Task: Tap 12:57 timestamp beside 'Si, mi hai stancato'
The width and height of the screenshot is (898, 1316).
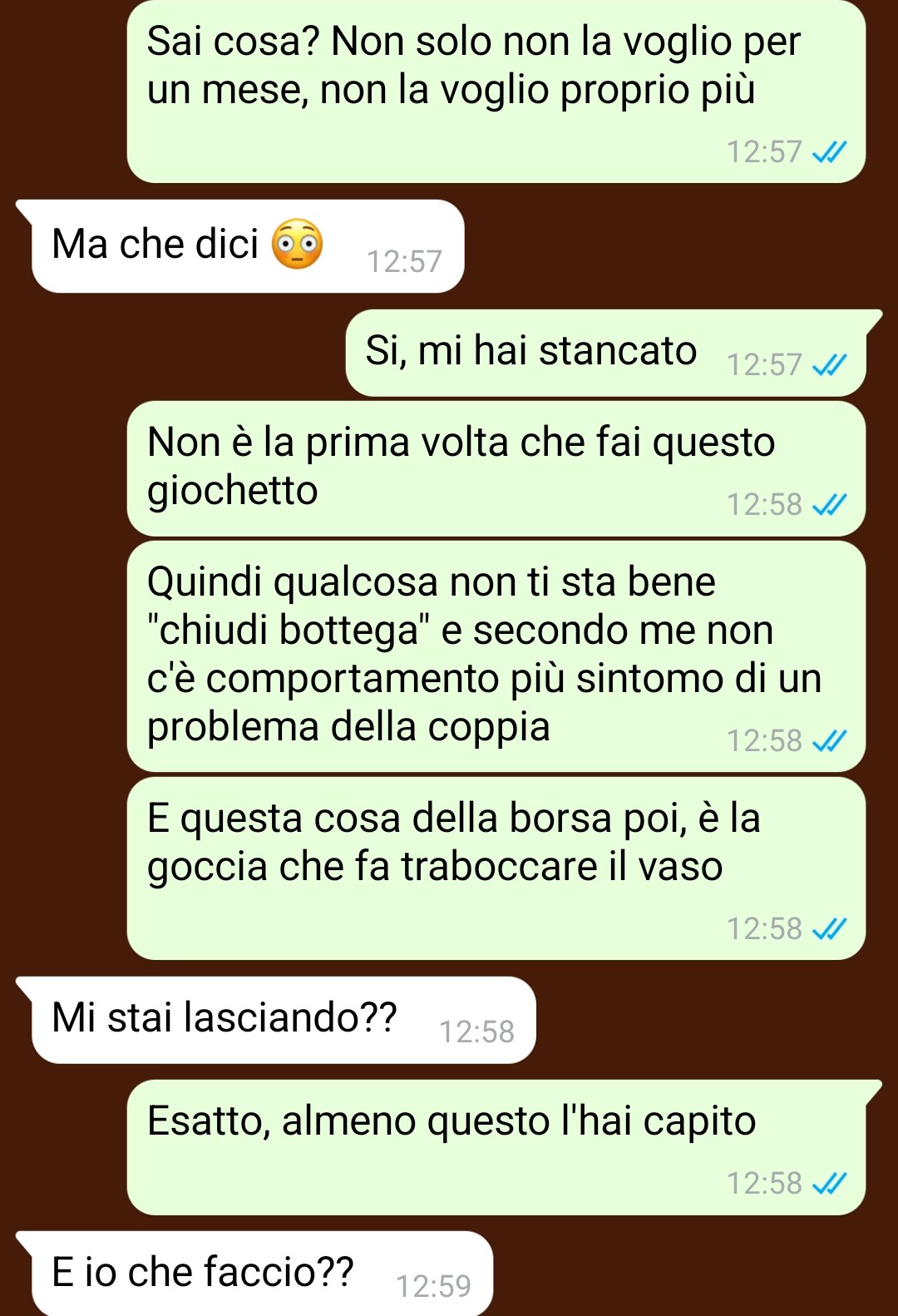Action: (x=764, y=364)
